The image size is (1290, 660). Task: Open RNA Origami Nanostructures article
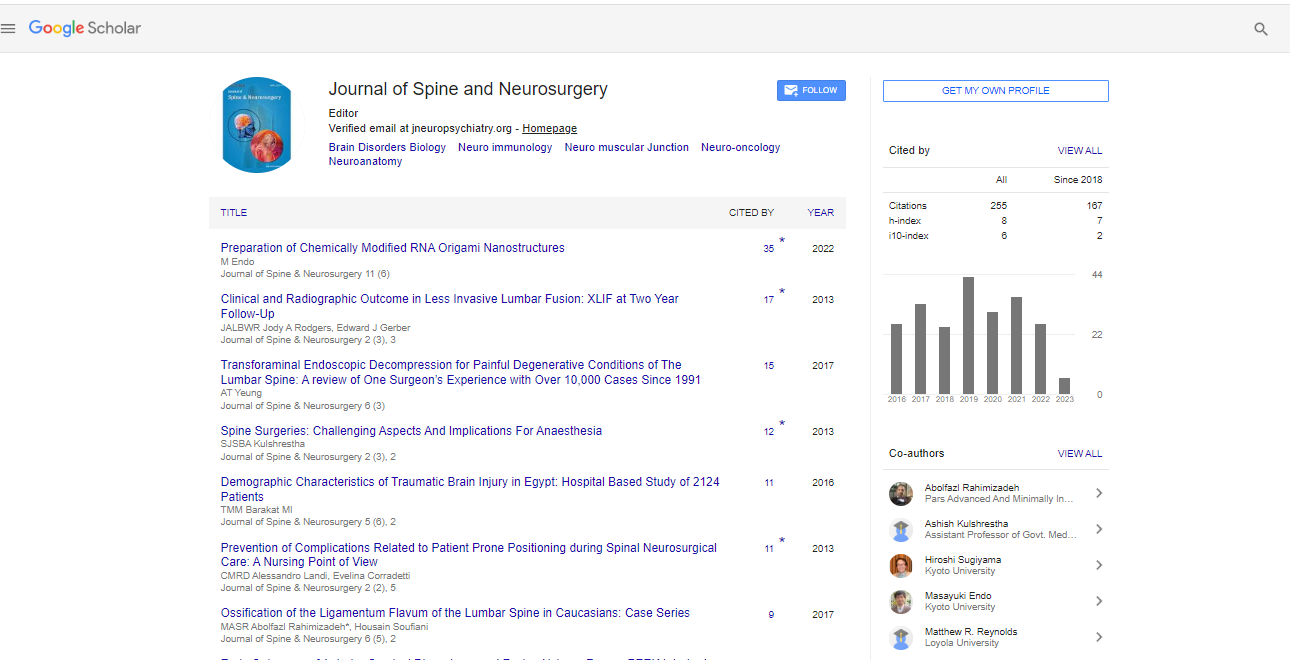pyautogui.click(x=393, y=248)
